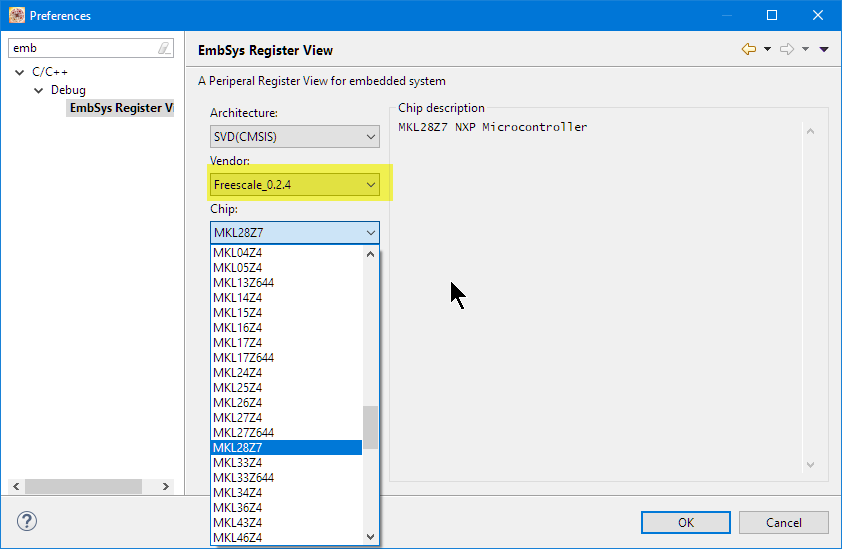Collapse the C/C++ tree node
The width and height of the screenshot is (842, 549).
pyautogui.click(x=21, y=72)
